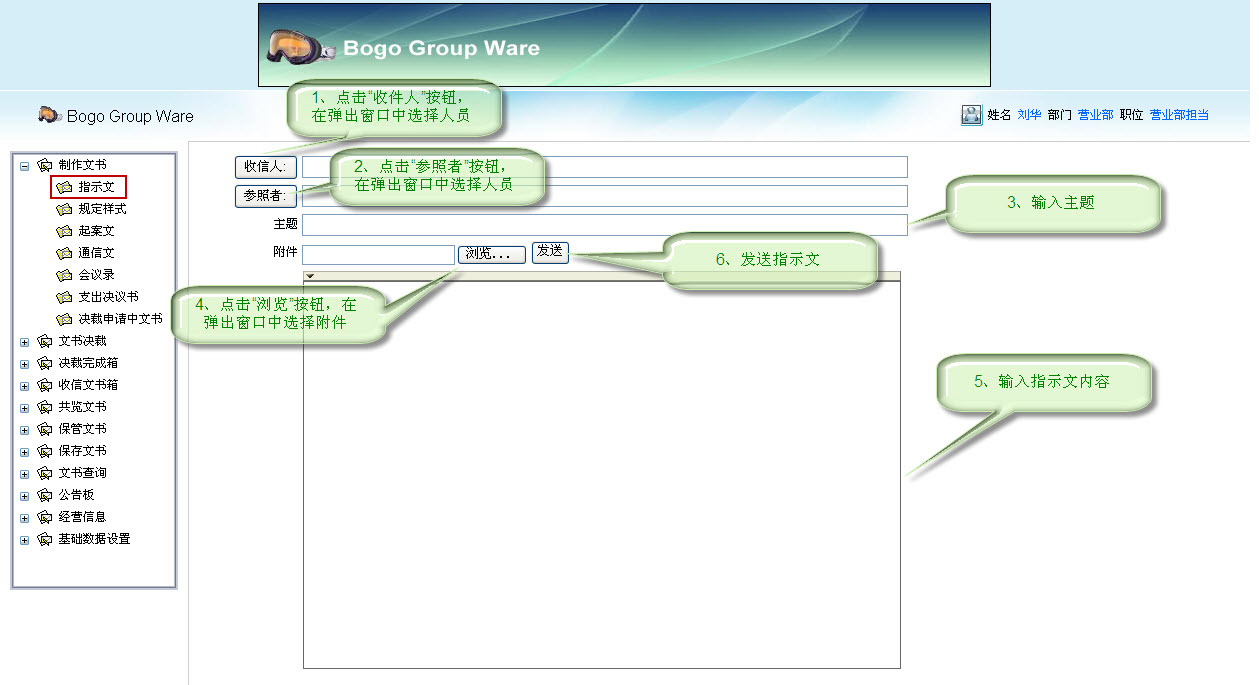This screenshot has width=1259, height=685.
Task: Click the 经营信息 folder icon
Action: pos(44,517)
